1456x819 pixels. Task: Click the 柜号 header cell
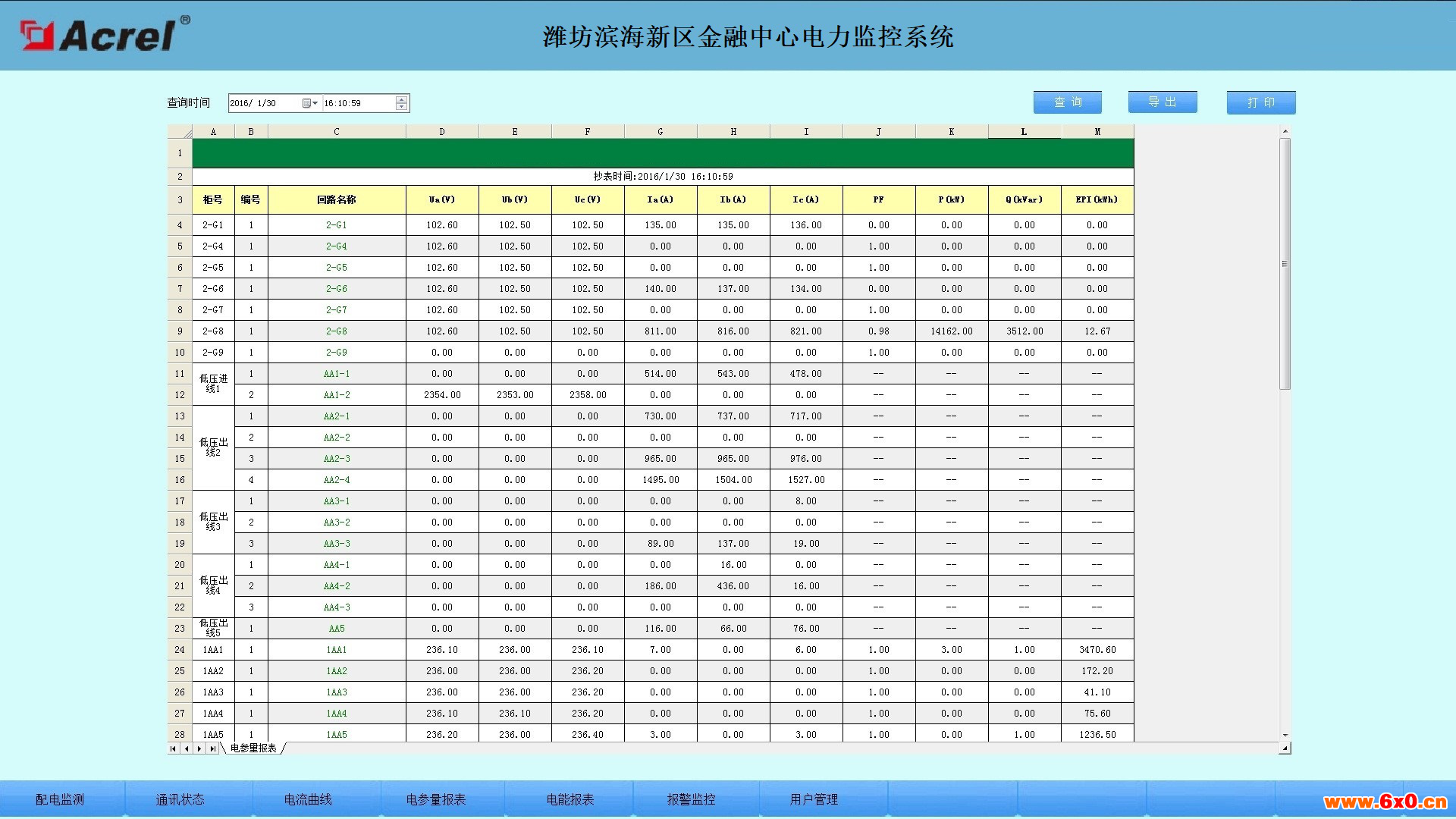(213, 199)
